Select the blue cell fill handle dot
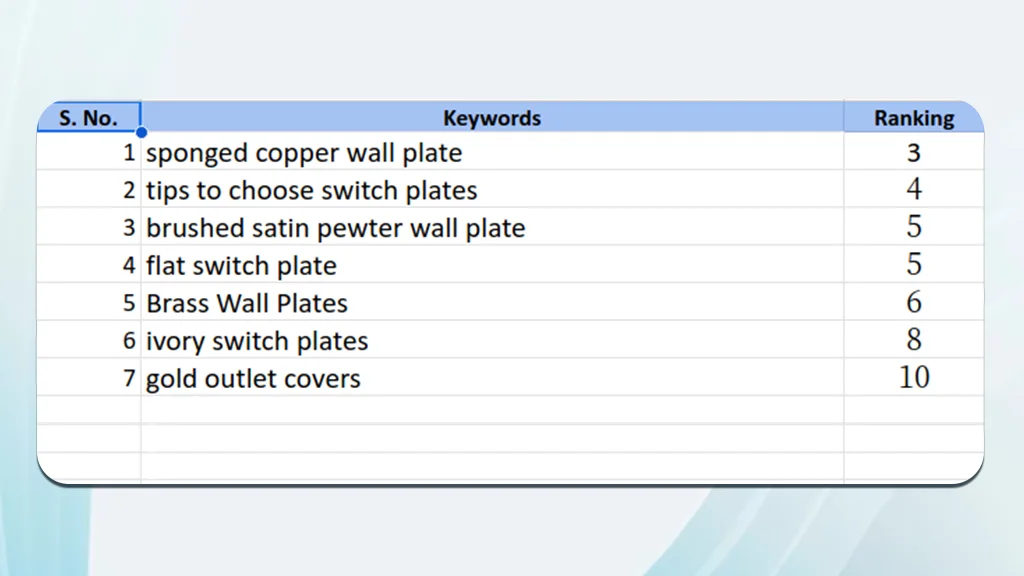Image resolution: width=1024 pixels, height=576 pixels. pos(141,132)
